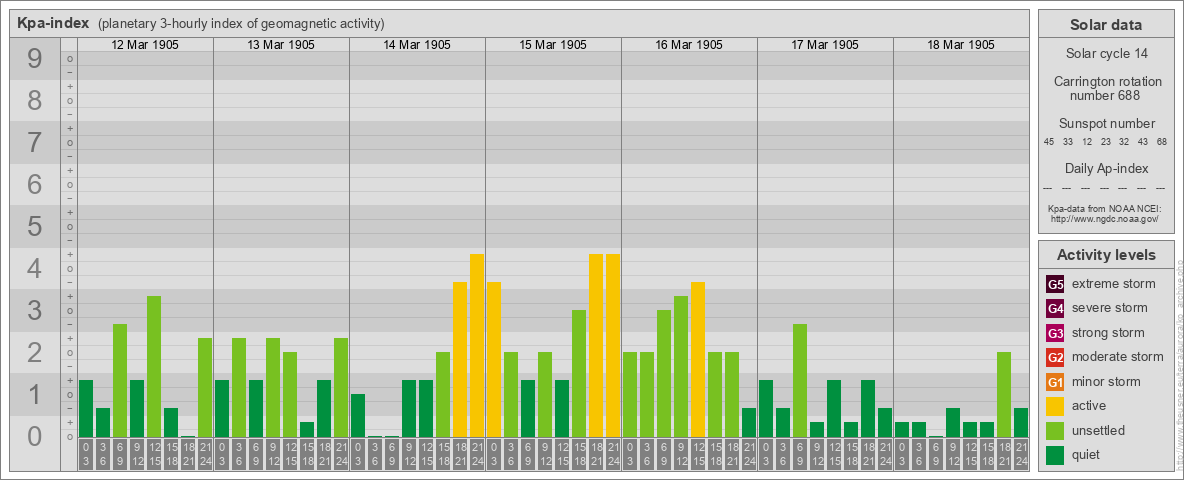Viewport: 1184px width, 480px height.
Task: Click the 'strong storm' legend label
Action: [1108, 332]
